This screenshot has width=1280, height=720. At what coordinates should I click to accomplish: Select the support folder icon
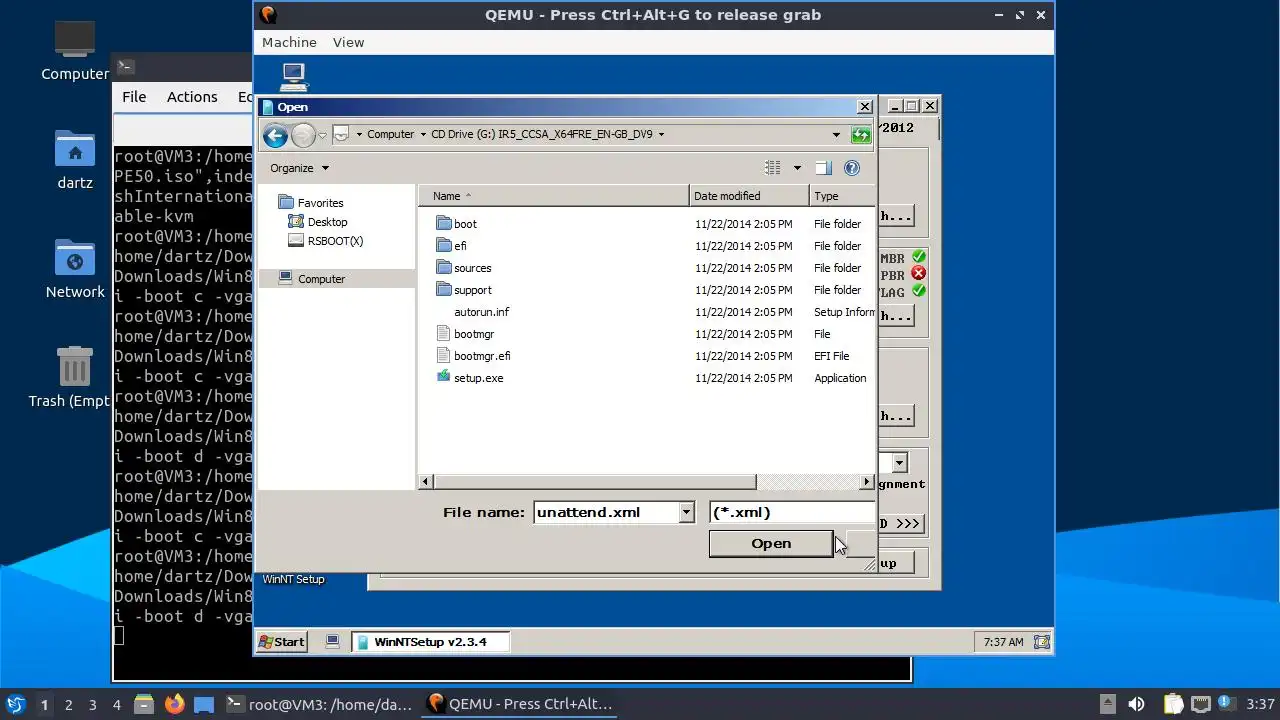[x=445, y=289]
